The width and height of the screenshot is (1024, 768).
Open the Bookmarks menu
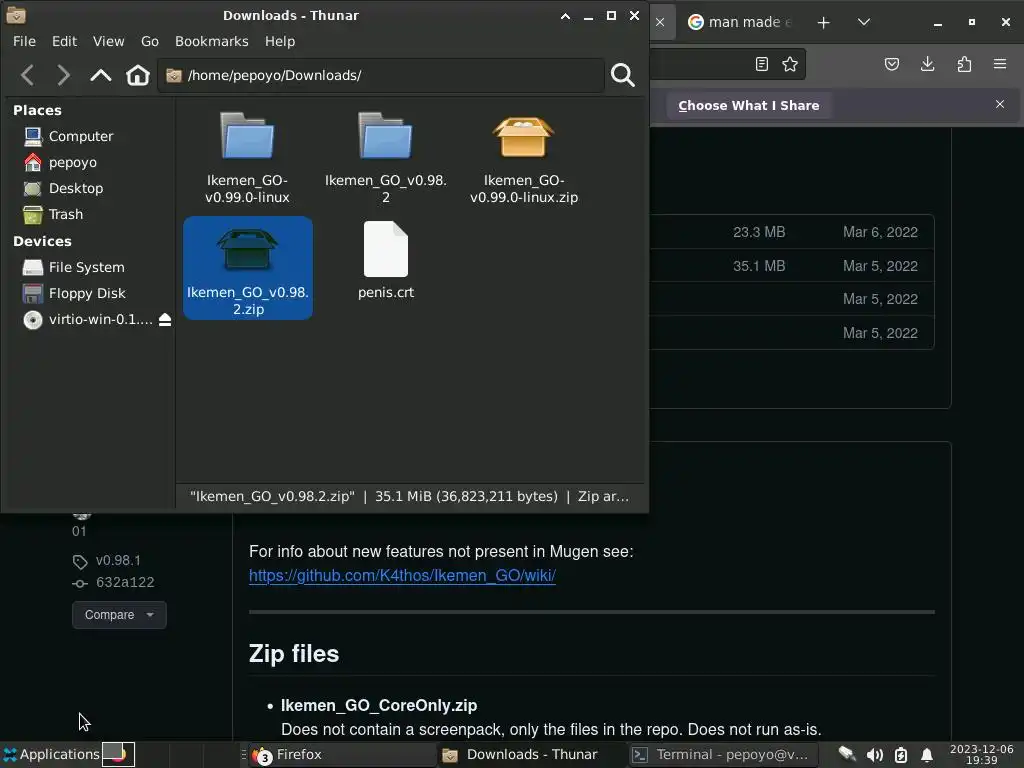coord(212,41)
